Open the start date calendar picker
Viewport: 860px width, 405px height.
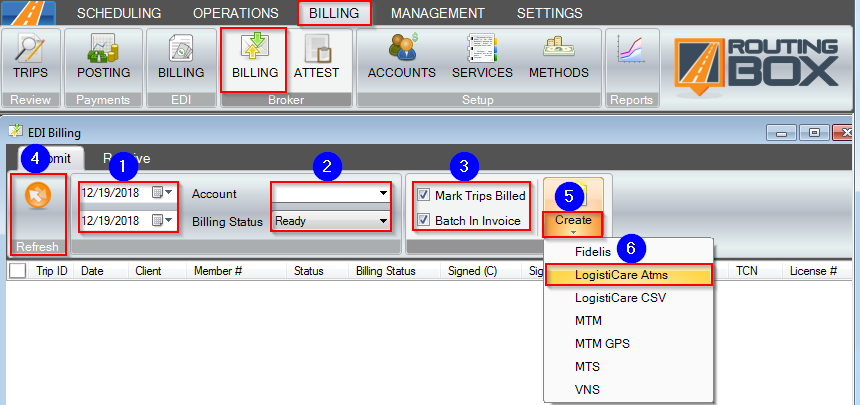[161, 193]
